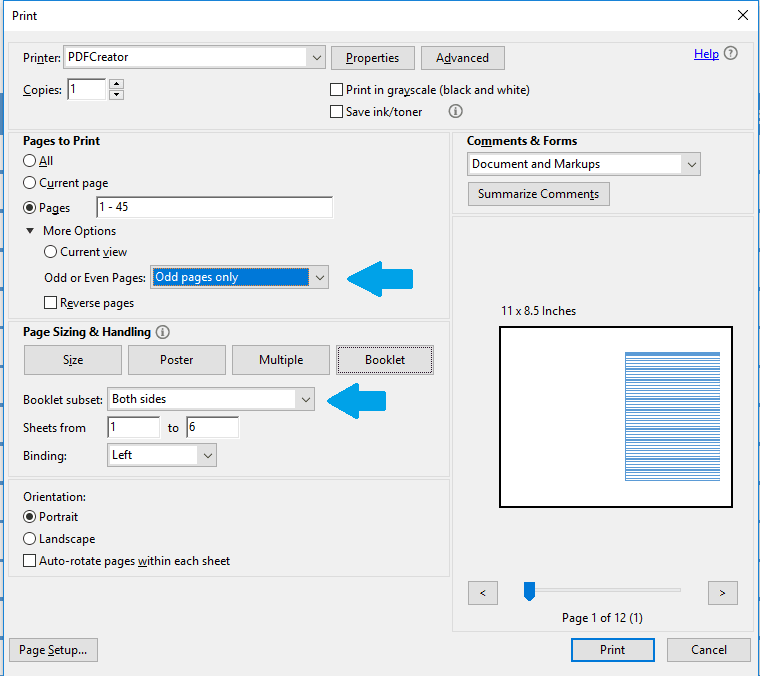760x676 pixels.
Task: Click the Print button
Action: point(613,650)
